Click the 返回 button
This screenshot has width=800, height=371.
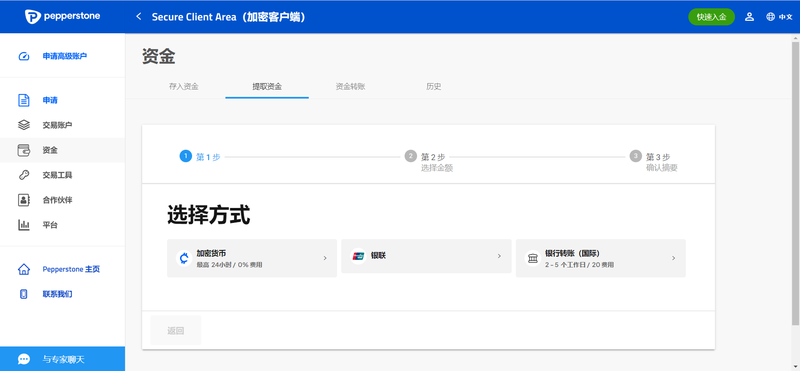point(176,331)
